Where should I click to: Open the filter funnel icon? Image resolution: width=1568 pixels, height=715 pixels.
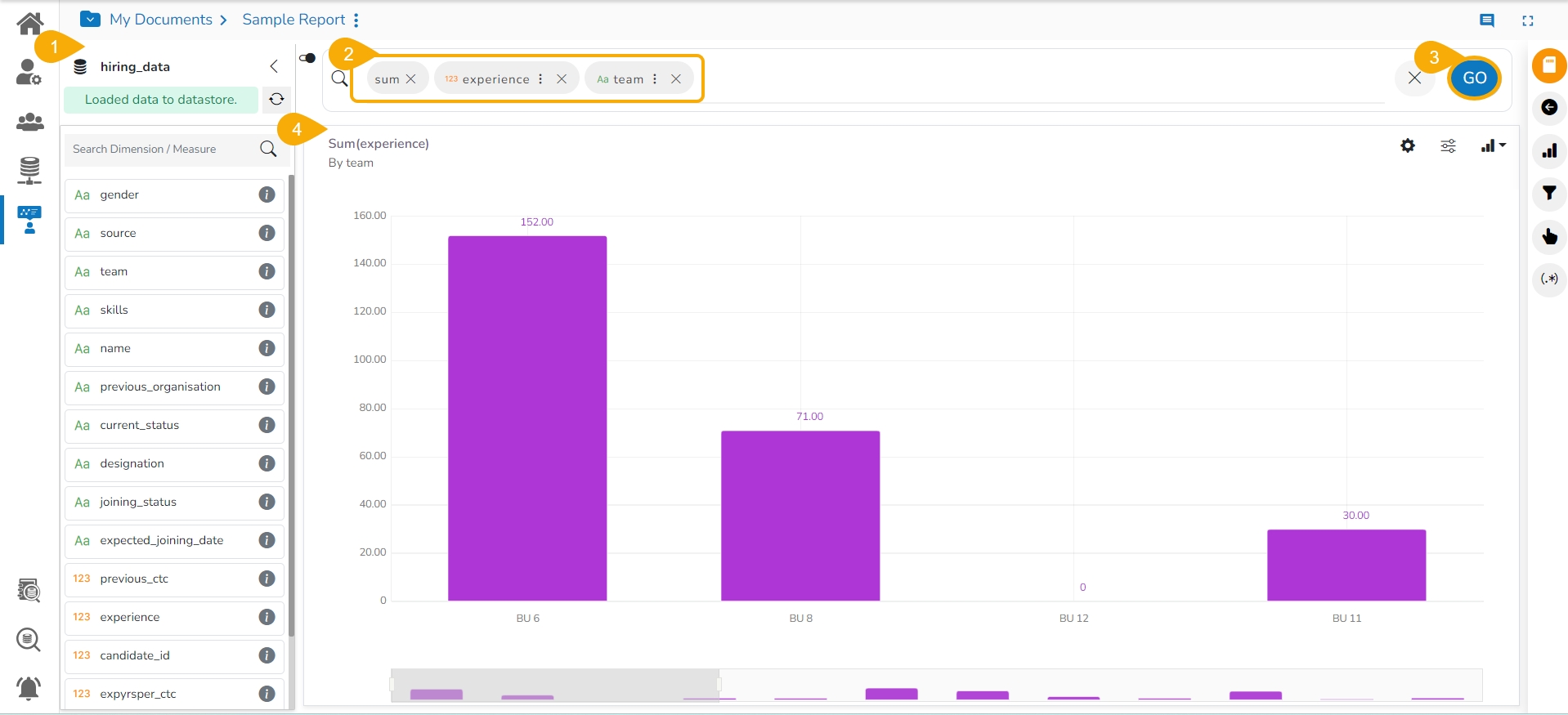pyautogui.click(x=1549, y=194)
